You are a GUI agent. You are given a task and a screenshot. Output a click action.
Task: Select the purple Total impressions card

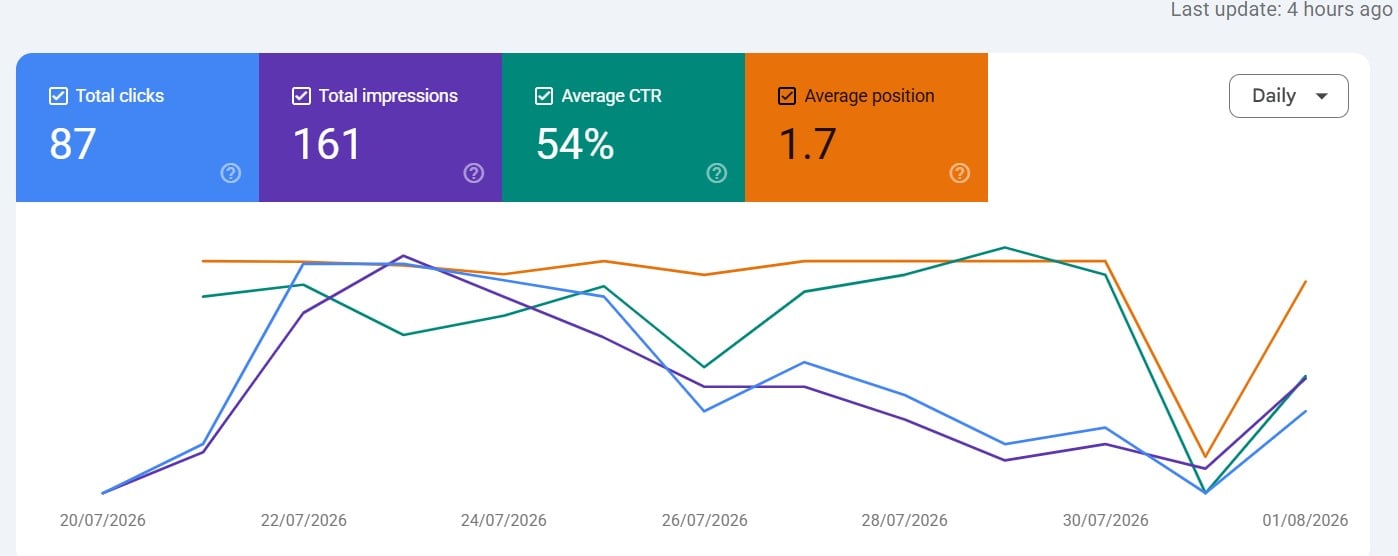tap(380, 127)
